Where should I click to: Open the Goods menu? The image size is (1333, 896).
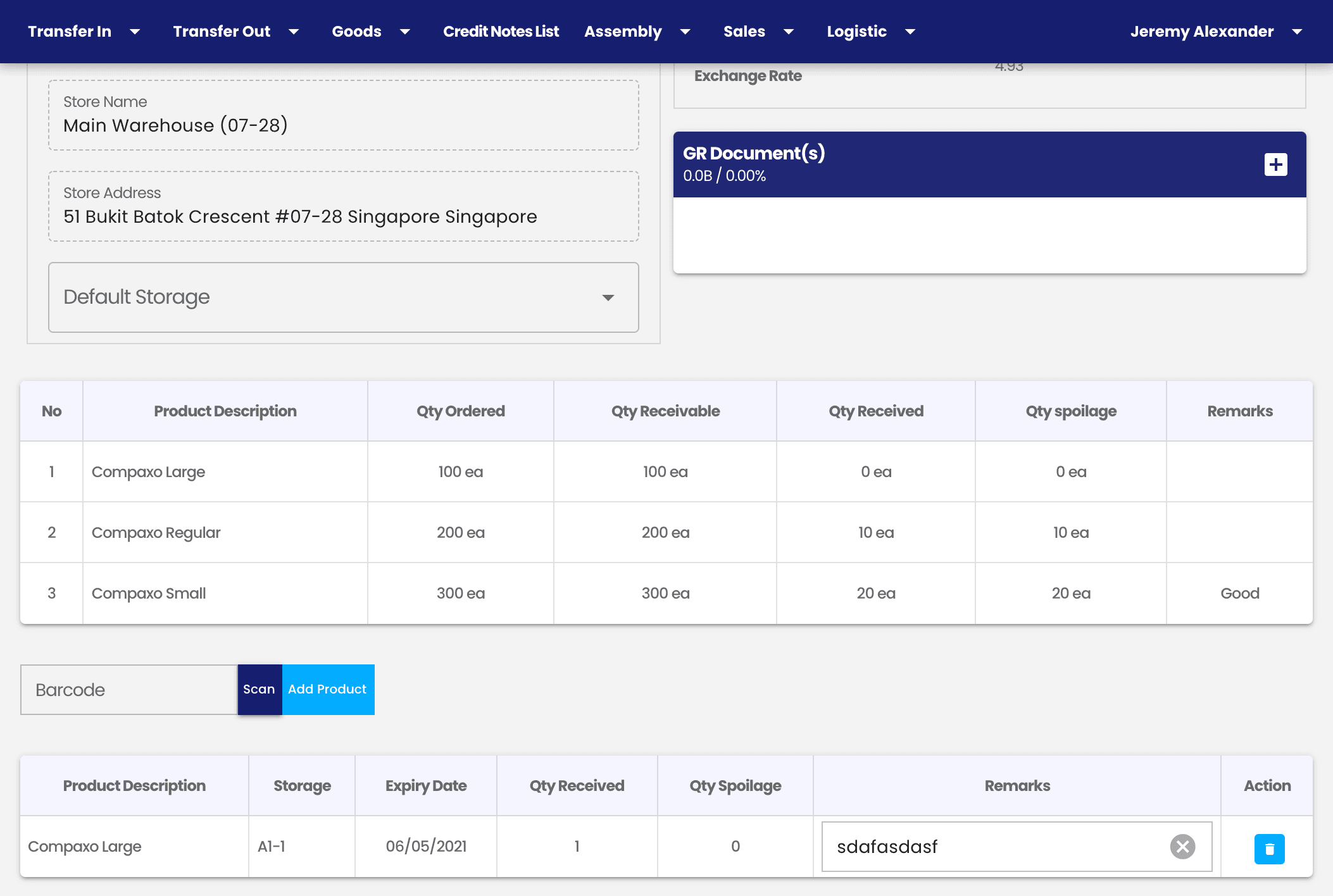click(x=356, y=32)
